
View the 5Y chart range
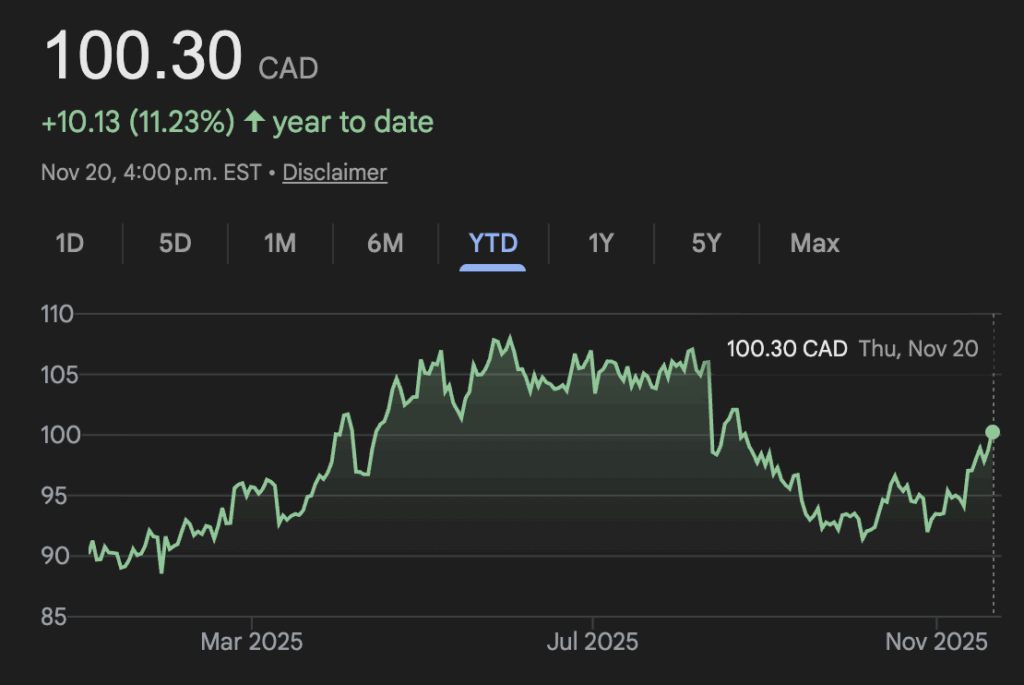[706, 243]
